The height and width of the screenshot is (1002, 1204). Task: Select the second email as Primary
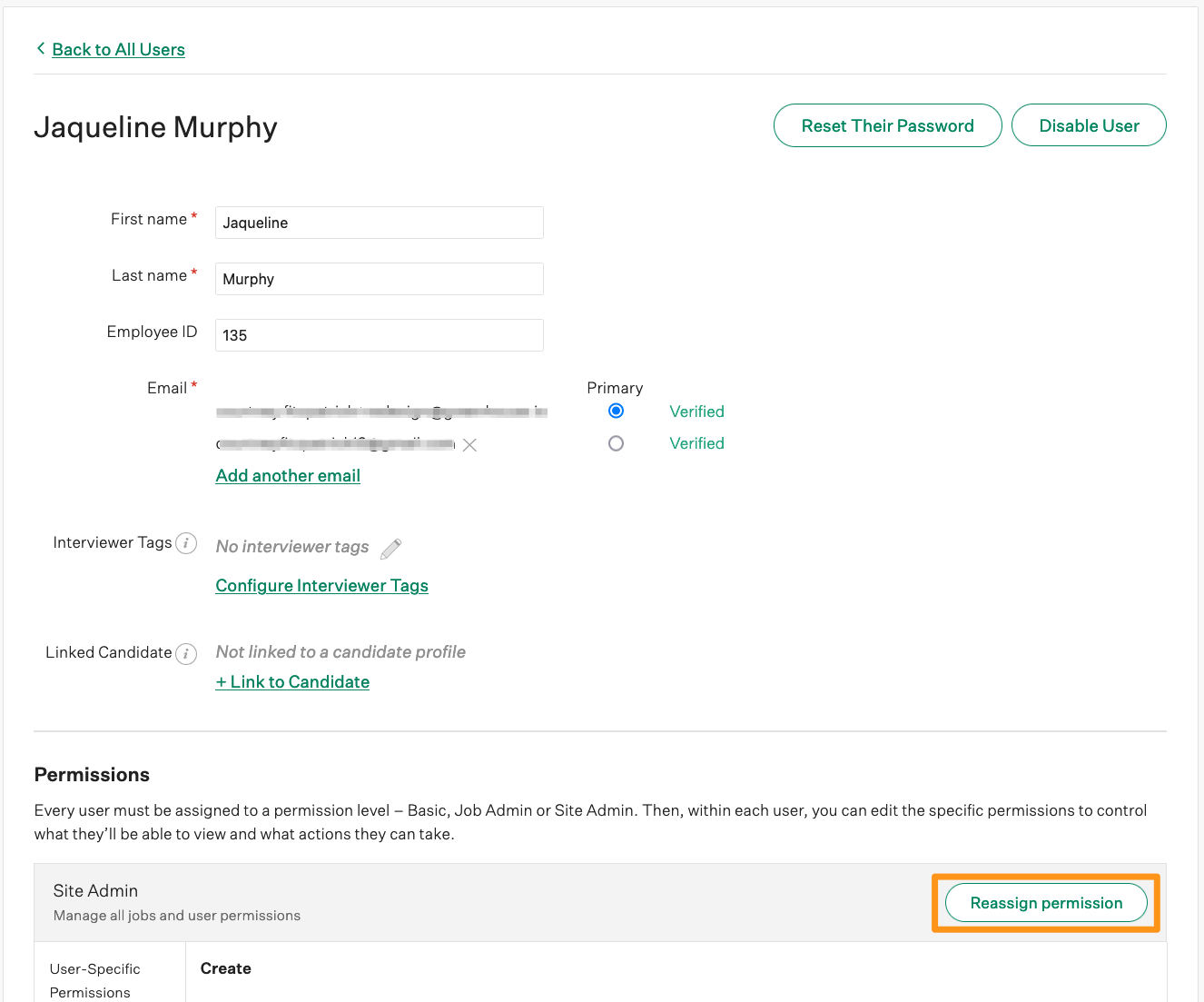[x=616, y=443]
